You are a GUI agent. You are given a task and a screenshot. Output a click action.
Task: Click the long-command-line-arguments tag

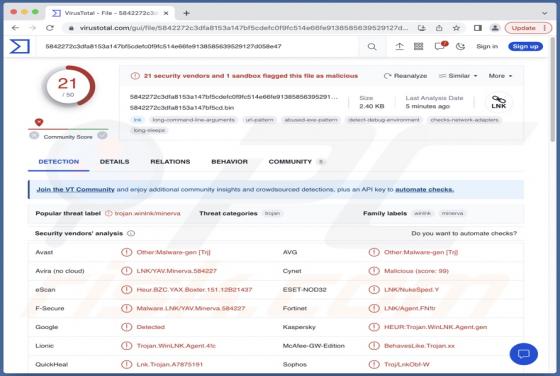(x=194, y=120)
